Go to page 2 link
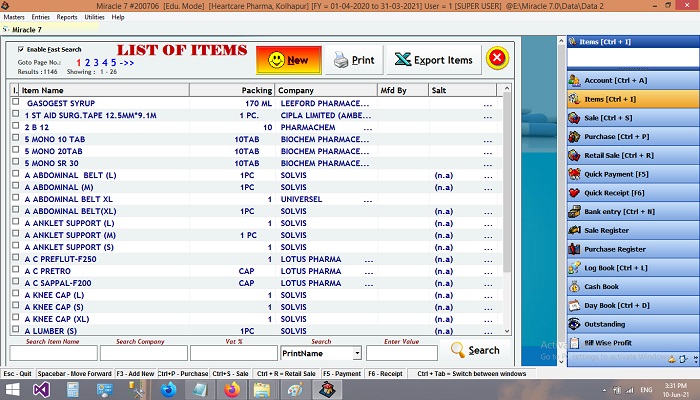This screenshot has height=400, width=700. [88, 63]
